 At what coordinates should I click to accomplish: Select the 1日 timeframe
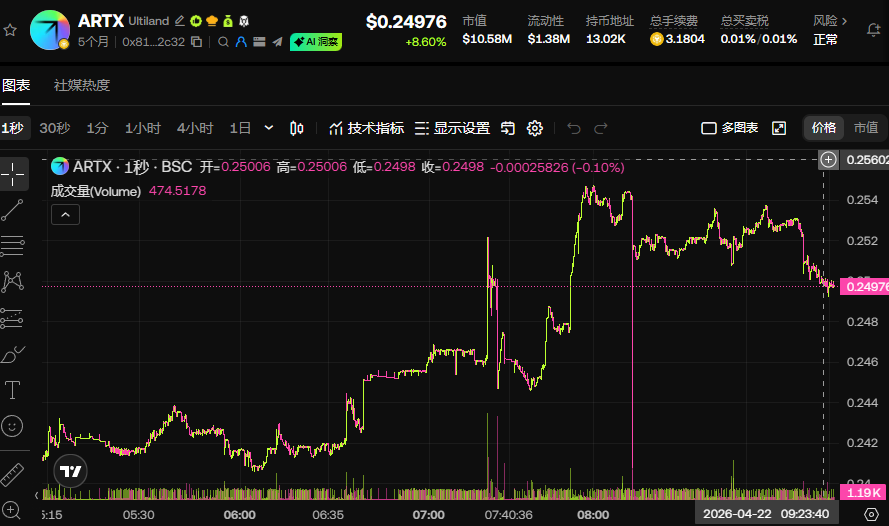(240, 128)
